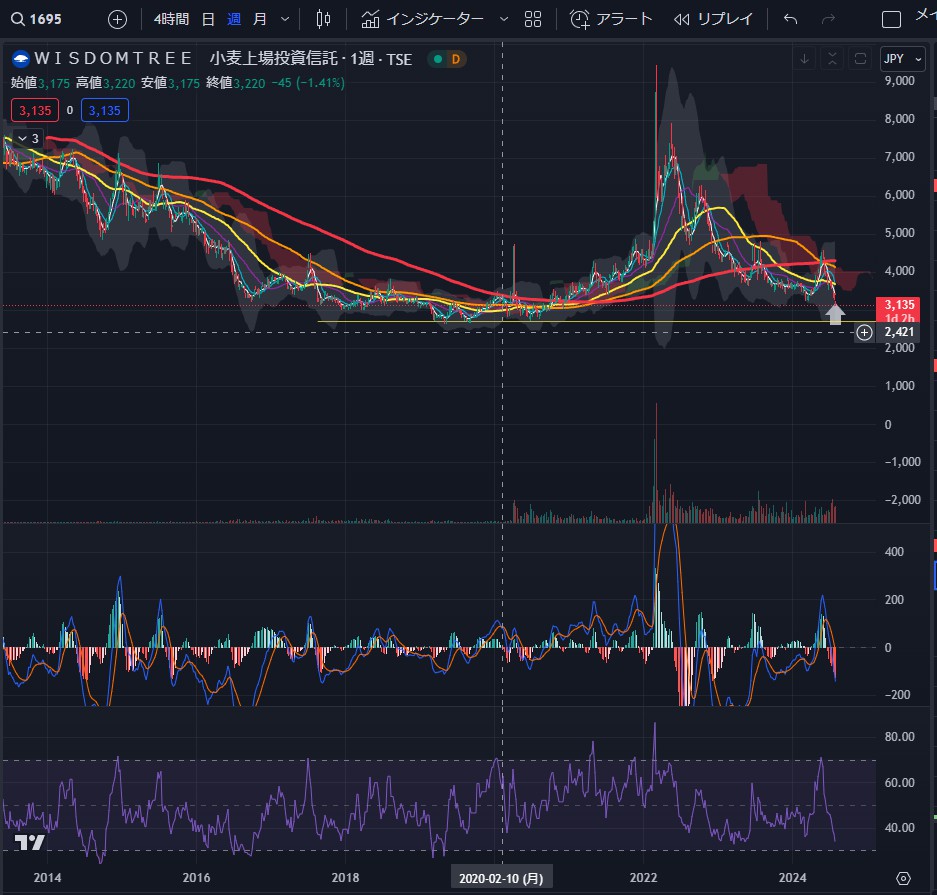Add a comparison symbol with the plus icon
This screenshot has width=937, height=895.
coord(117,20)
